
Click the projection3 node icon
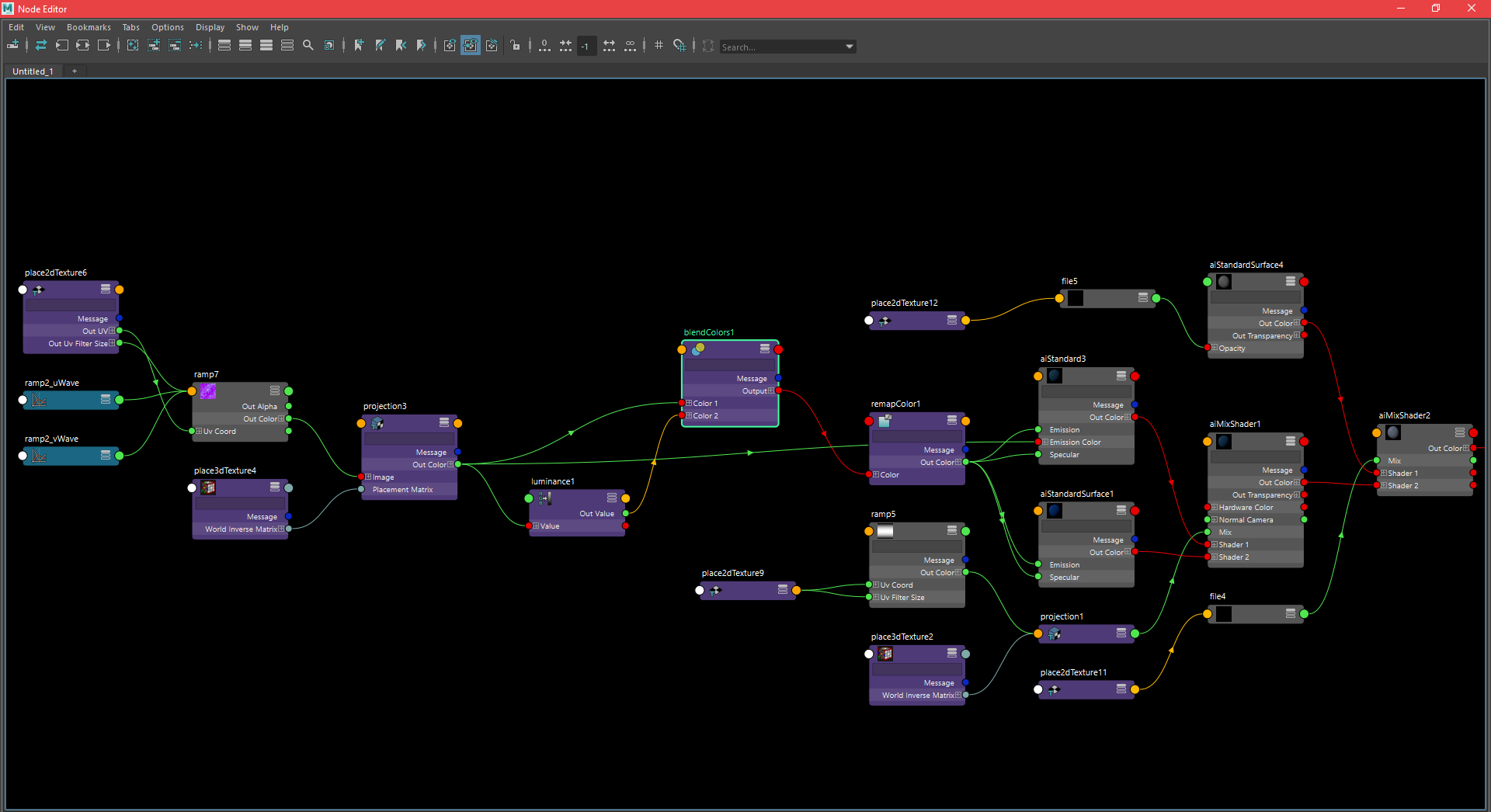pyautogui.click(x=377, y=423)
